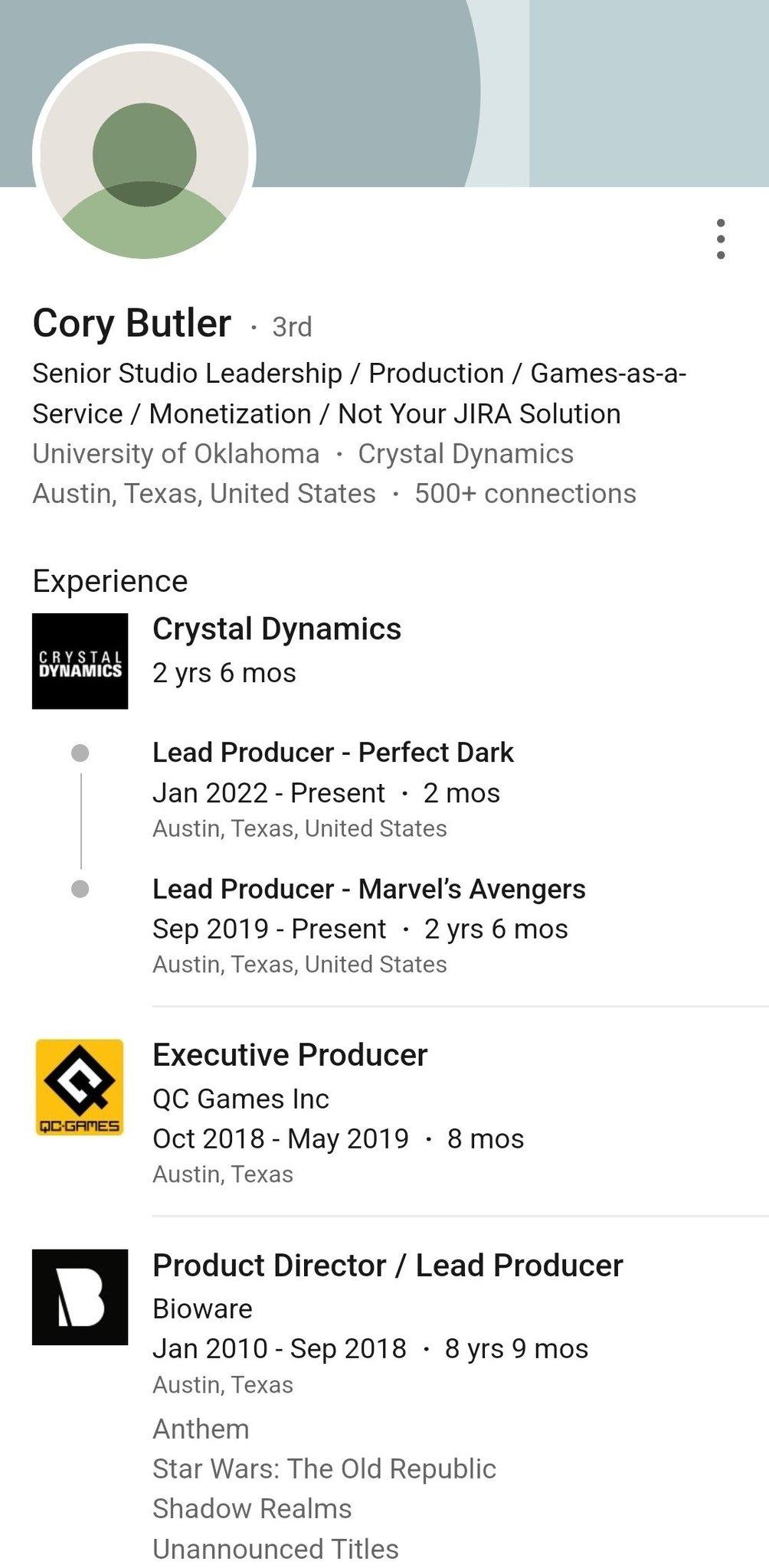Tap Crystal Dynamics link beside University of Oklahoma
The image size is (769, 1568).
(x=466, y=454)
